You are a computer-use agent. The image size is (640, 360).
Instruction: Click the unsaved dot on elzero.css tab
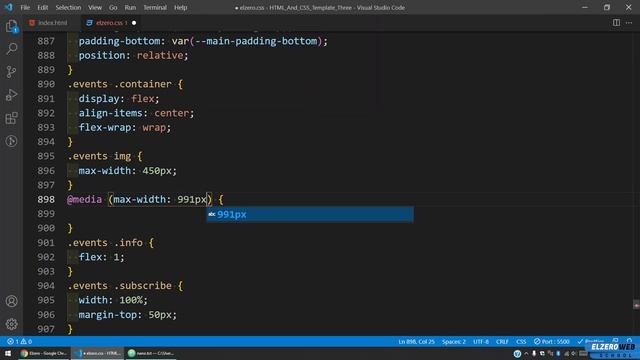point(134,23)
